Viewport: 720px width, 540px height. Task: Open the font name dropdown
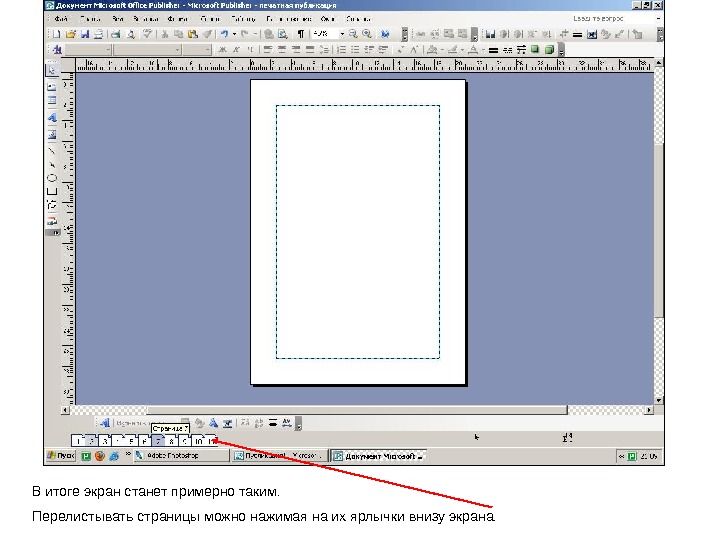pyautogui.click(x=177, y=50)
